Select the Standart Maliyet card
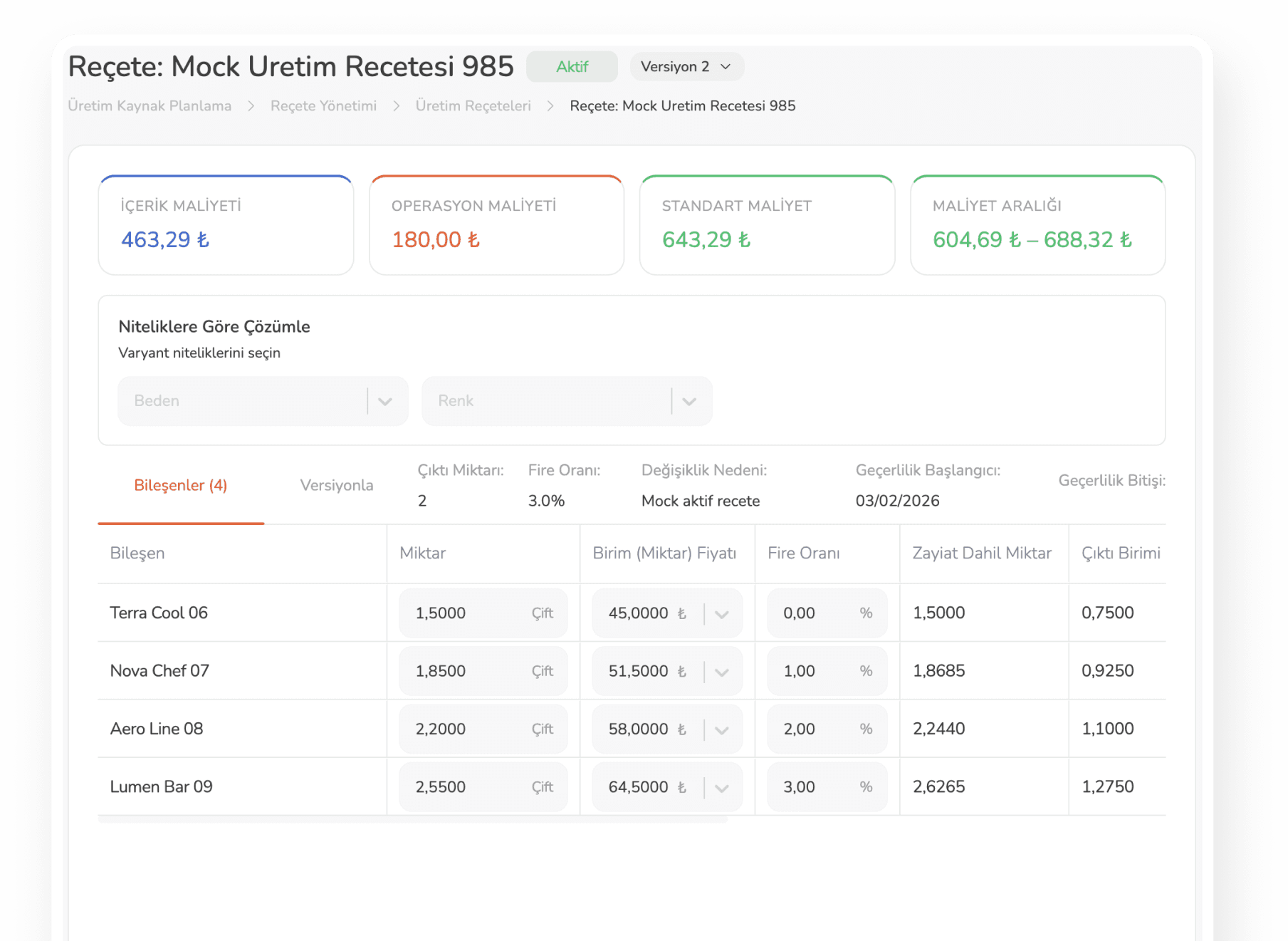The image size is (1288, 941). pyautogui.click(x=768, y=225)
